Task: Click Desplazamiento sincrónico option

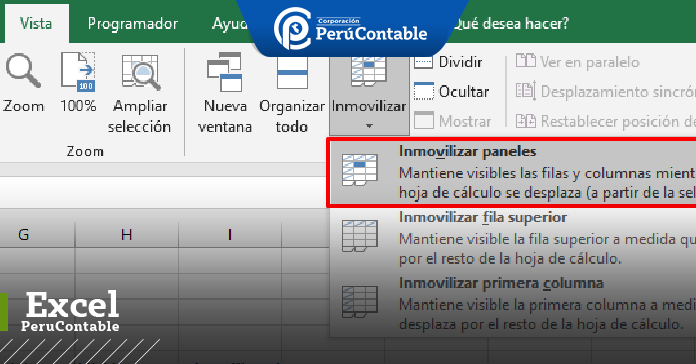Action: [x=605, y=91]
